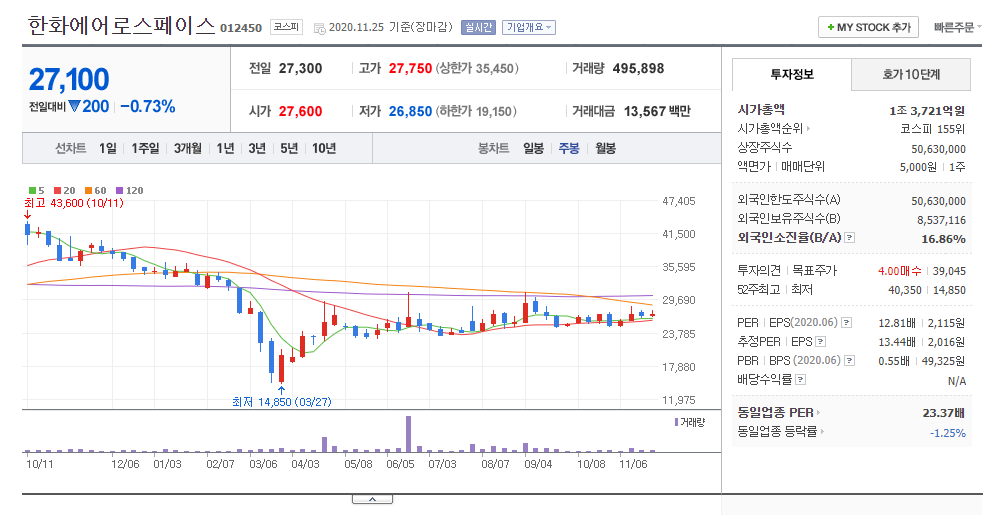Select the 3년 line chart period

257,149
